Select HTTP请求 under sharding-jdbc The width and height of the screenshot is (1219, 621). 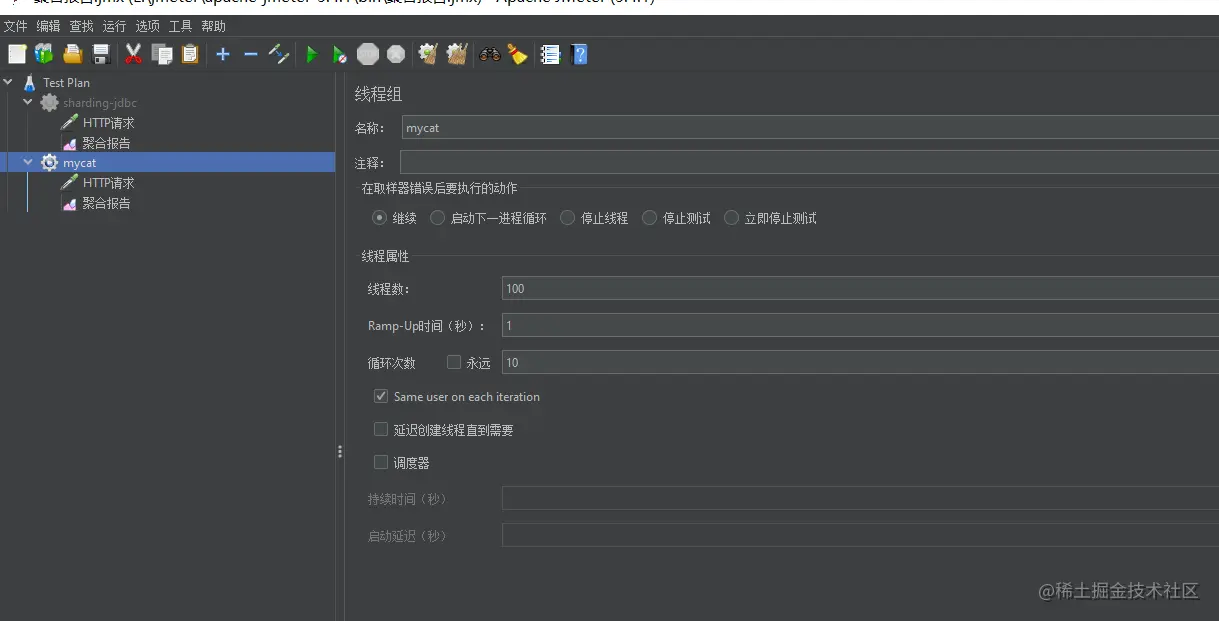coord(108,122)
